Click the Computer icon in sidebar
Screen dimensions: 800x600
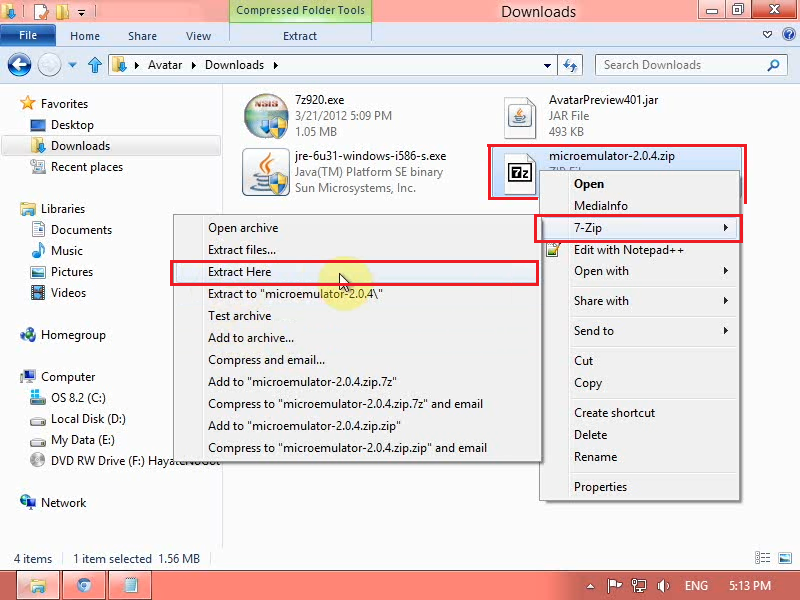[28, 377]
